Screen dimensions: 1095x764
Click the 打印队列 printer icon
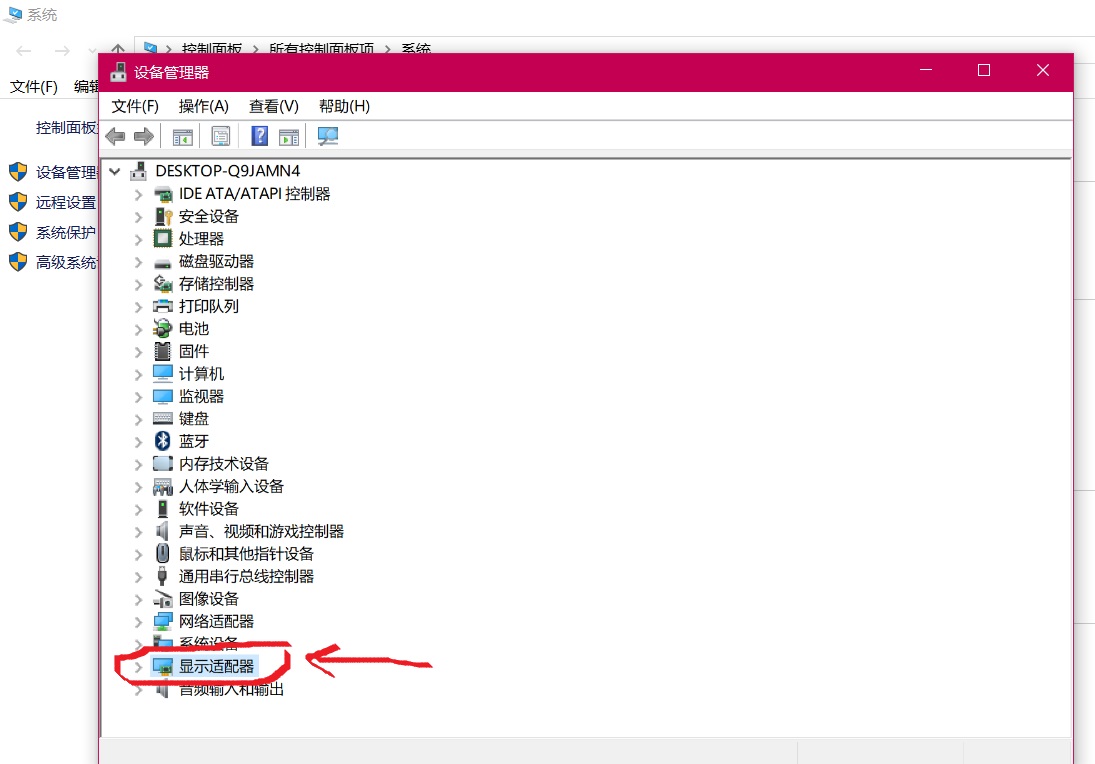[163, 306]
